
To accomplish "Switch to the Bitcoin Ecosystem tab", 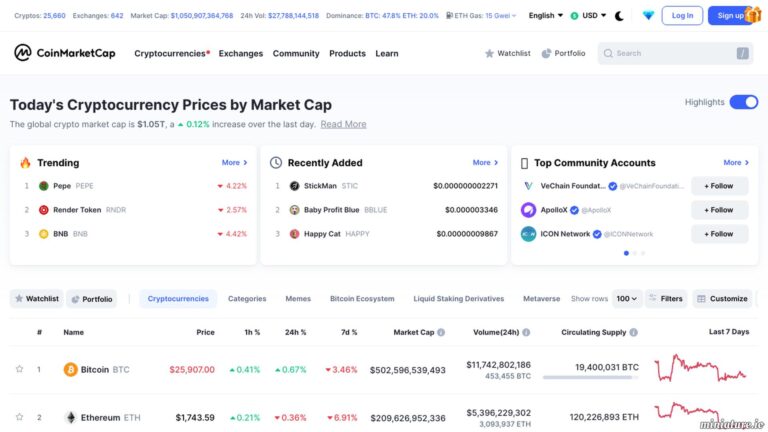I will click(362, 298).
